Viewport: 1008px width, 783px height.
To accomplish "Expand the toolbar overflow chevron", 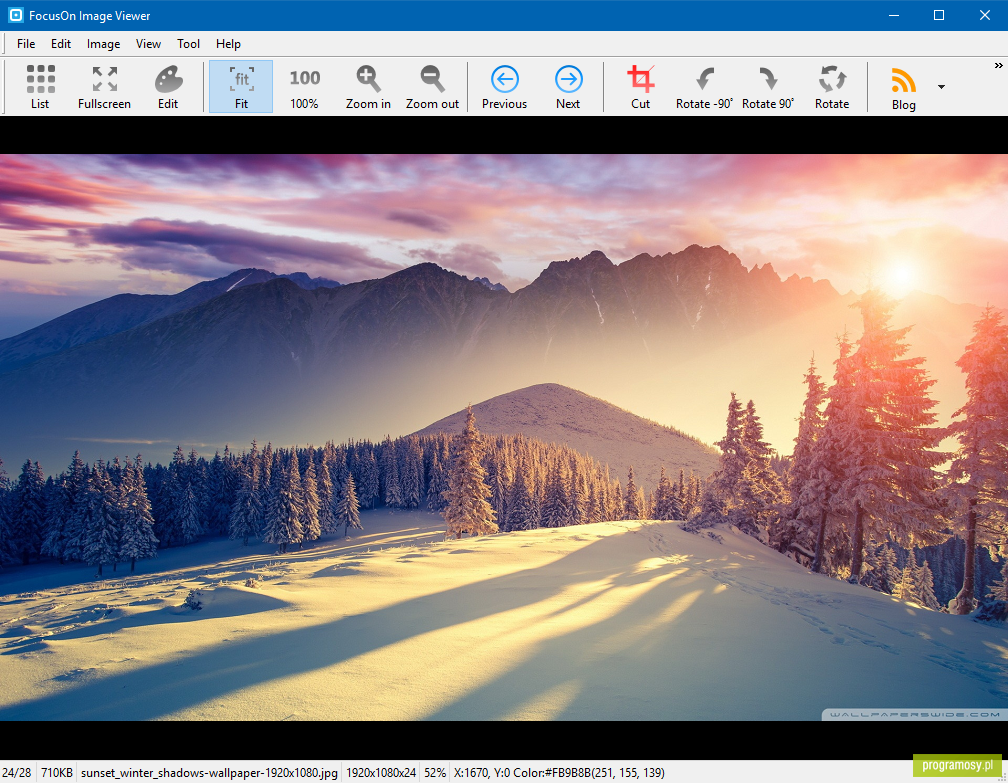I will tap(998, 66).
